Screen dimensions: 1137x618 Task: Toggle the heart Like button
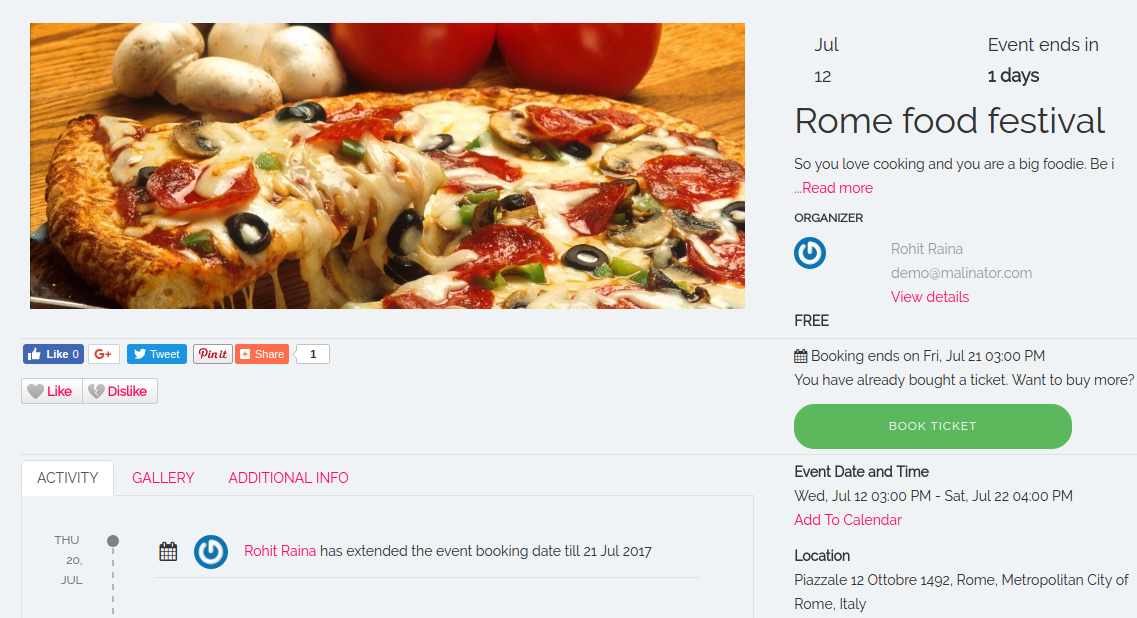click(51, 391)
